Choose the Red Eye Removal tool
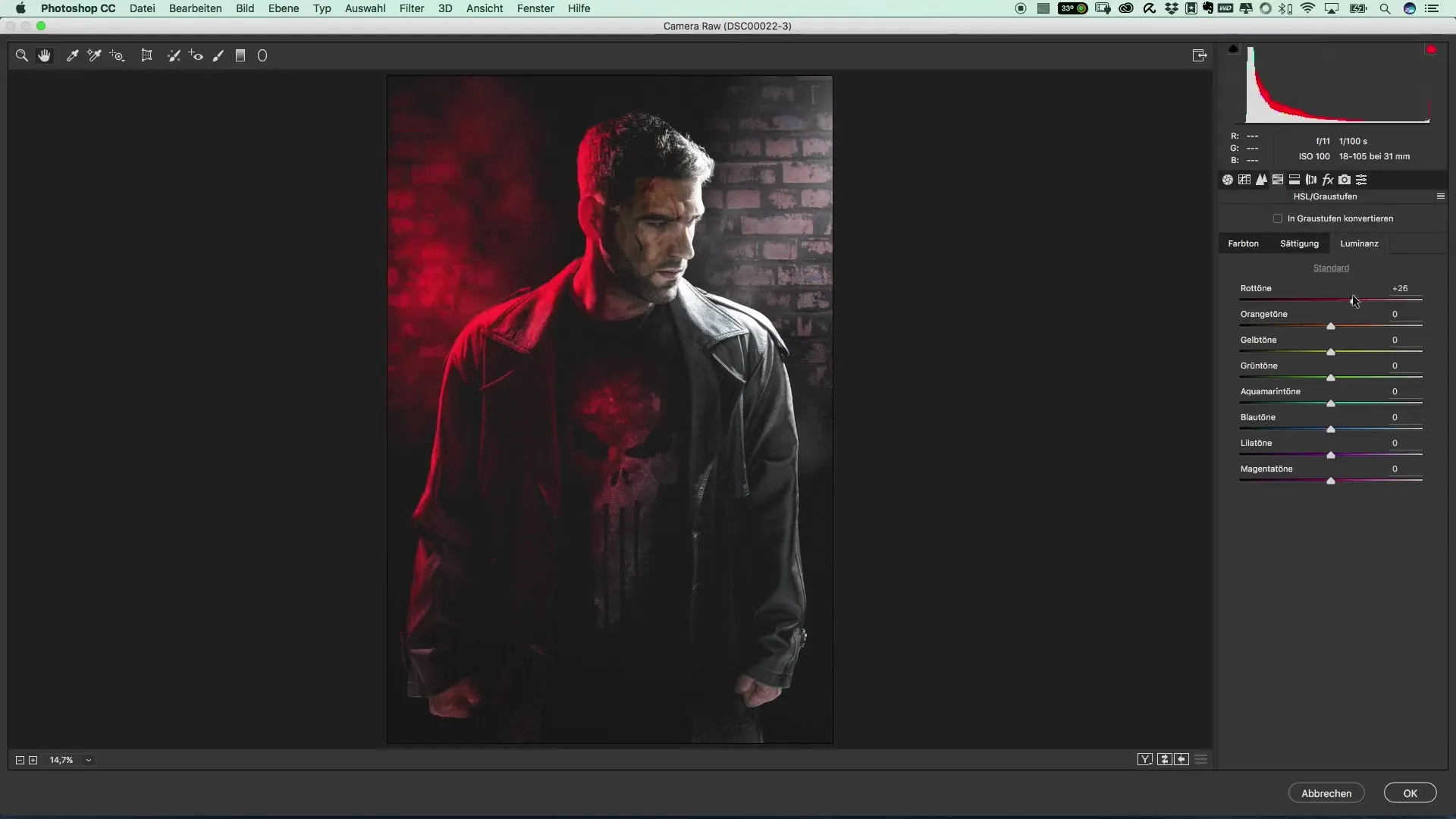The image size is (1456, 819). pyautogui.click(x=196, y=55)
